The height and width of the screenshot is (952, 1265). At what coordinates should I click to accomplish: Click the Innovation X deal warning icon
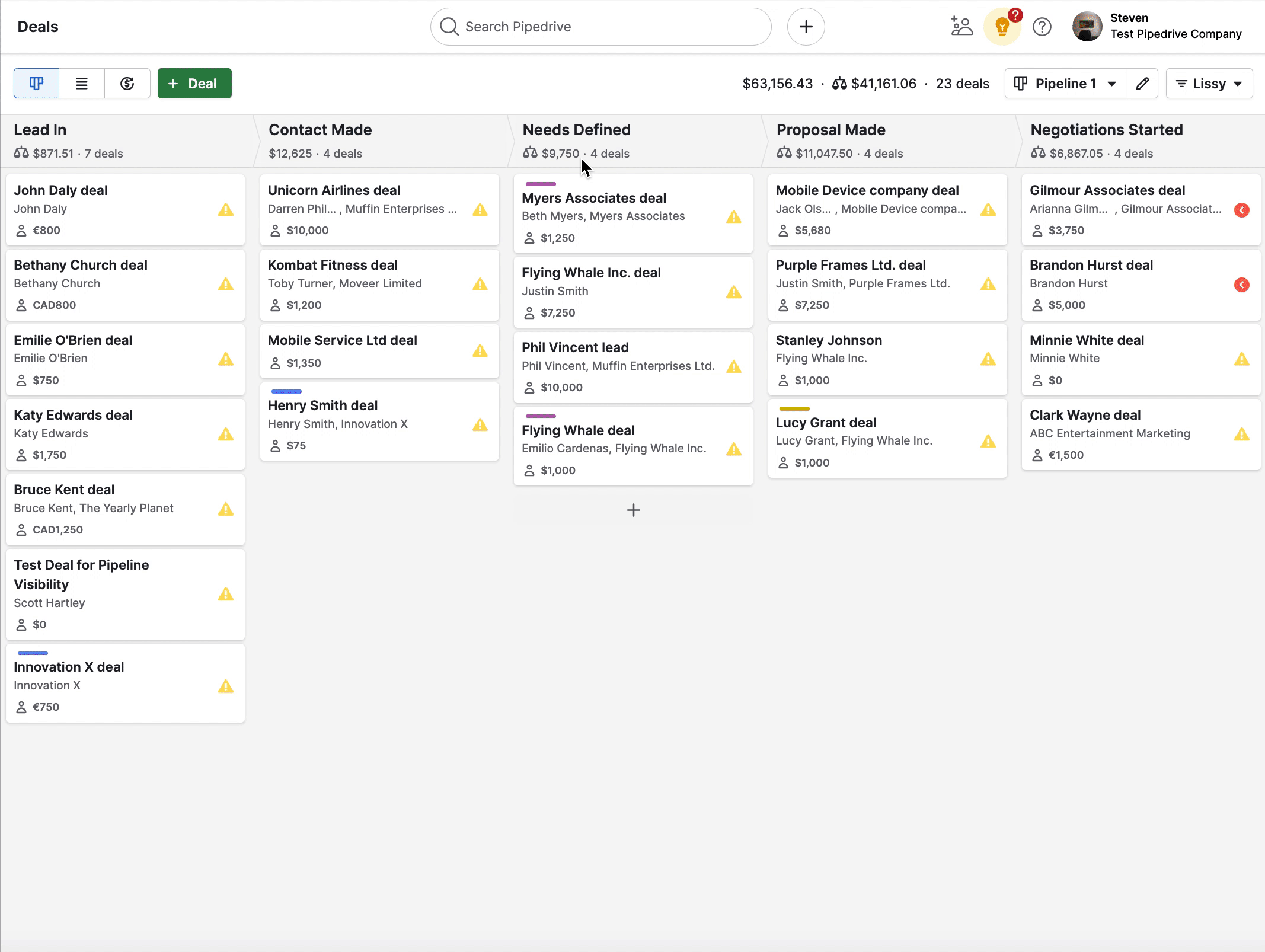click(226, 686)
